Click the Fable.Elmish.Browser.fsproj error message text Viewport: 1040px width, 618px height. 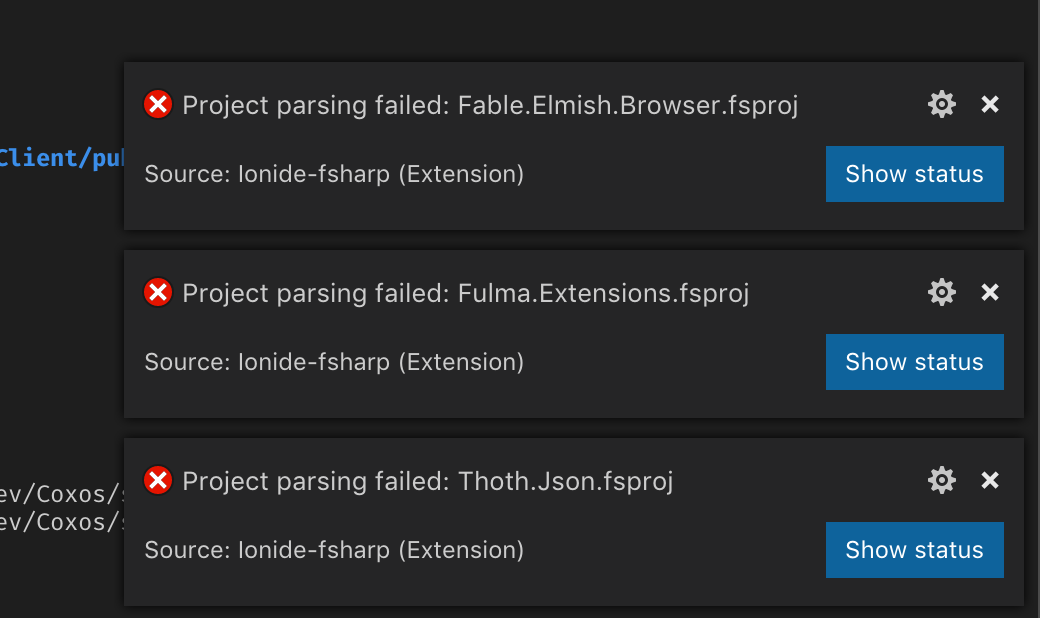(x=490, y=105)
